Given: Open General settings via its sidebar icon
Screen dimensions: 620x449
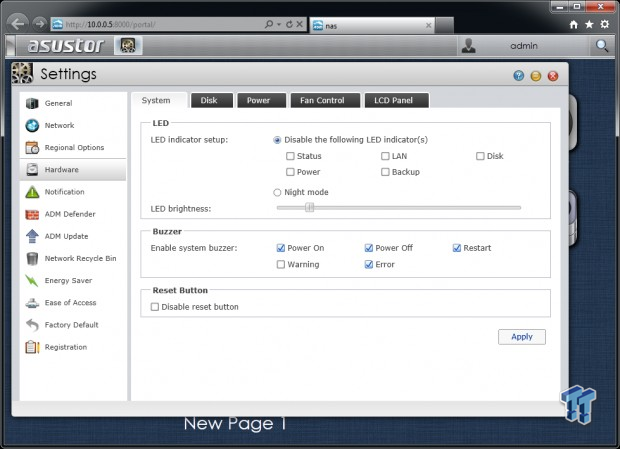Looking at the screenshot, I should click(32, 103).
